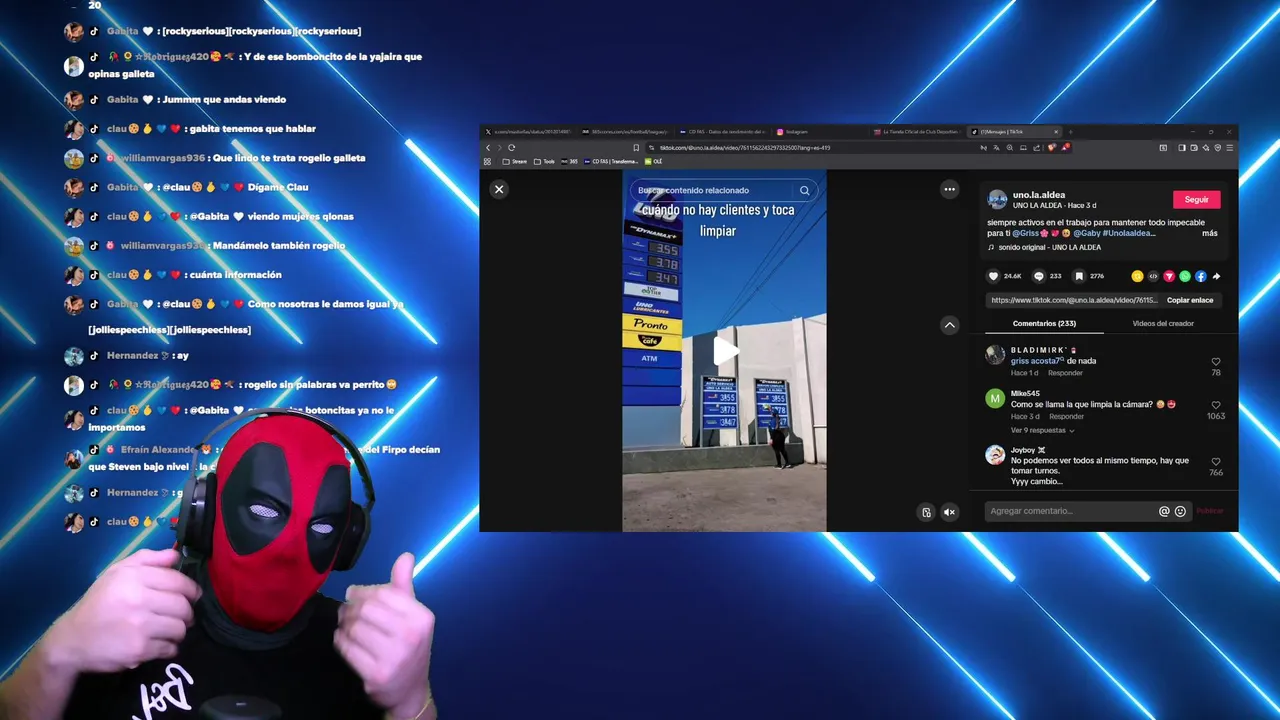The image size is (1280, 720).
Task: Go to previous video with up chevron
Action: tap(950, 325)
